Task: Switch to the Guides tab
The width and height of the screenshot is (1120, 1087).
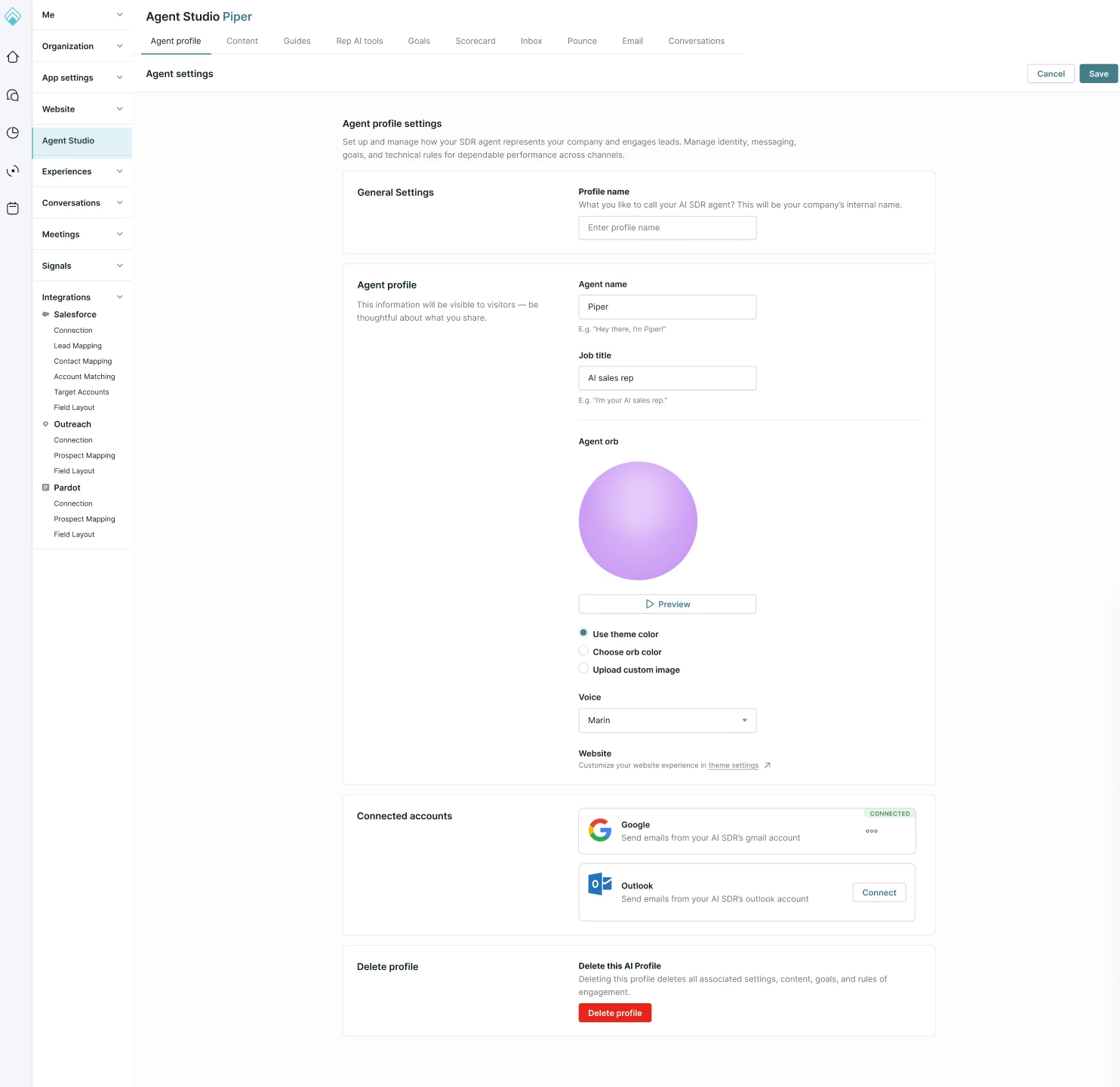Action: pos(297,41)
